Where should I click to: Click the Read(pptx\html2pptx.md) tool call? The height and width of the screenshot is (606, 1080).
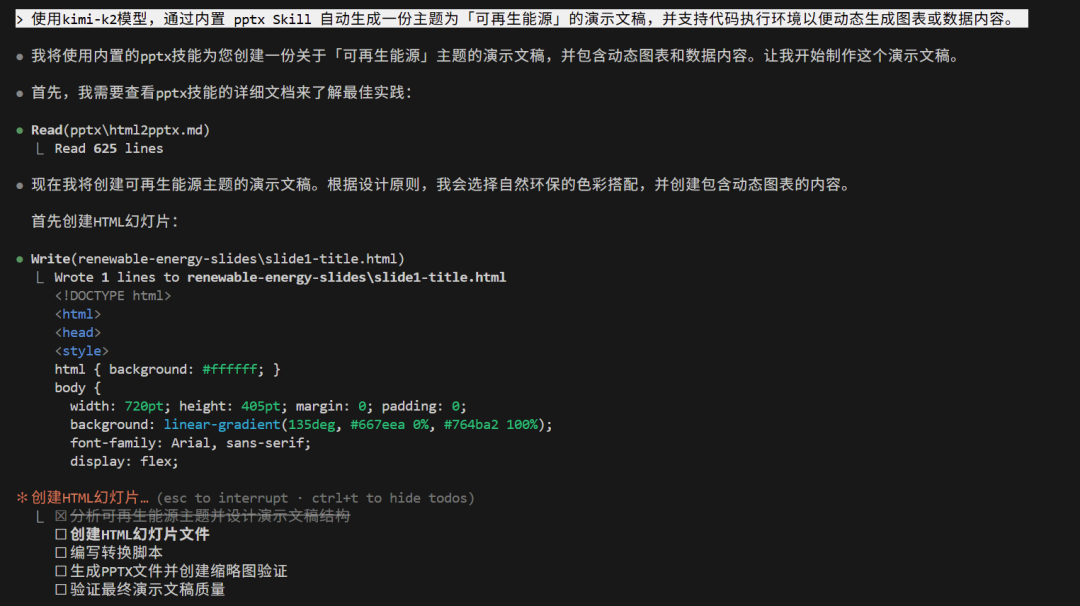(x=120, y=130)
